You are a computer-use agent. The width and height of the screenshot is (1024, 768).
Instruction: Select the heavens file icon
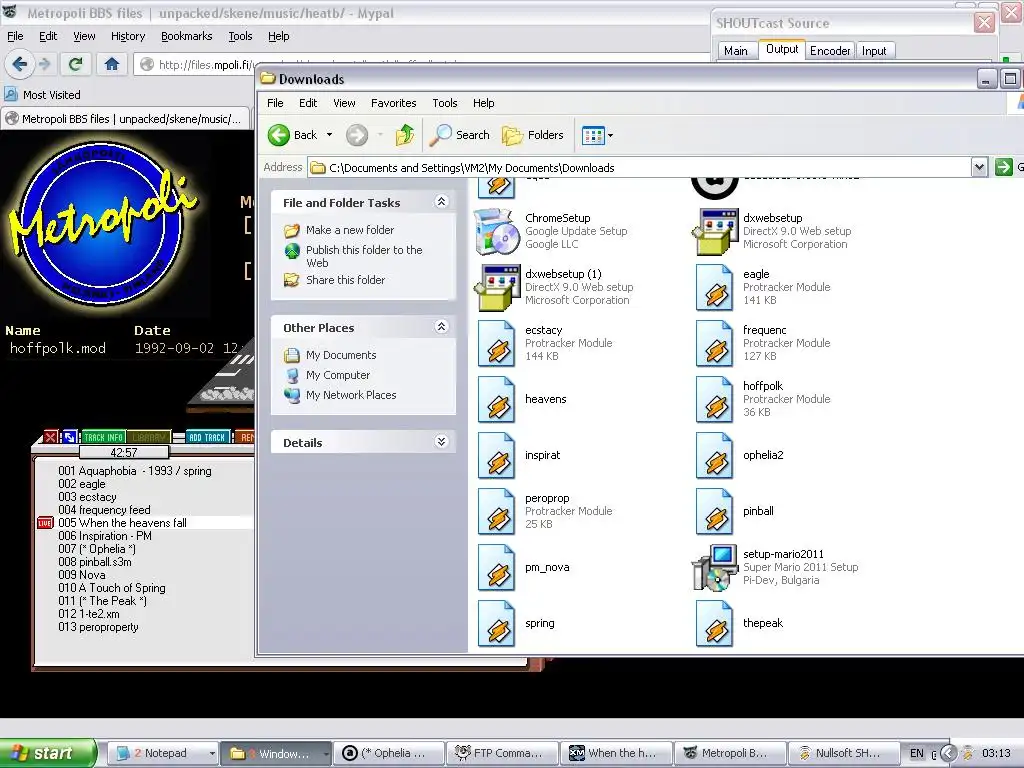click(496, 400)
